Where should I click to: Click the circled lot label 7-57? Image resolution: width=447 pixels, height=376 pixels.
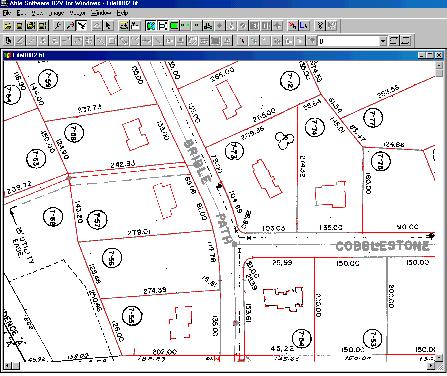pyautogui.click(x=97, y=219)
